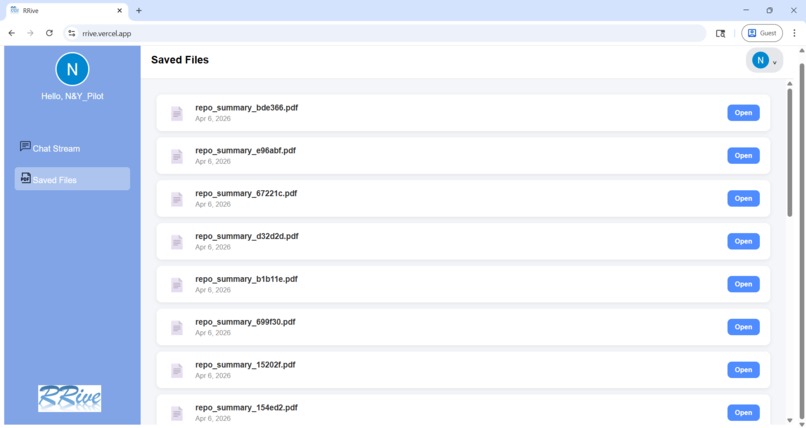The width and height of the screenshot is (806, 428).
Task: Open the browser three-dot menu
Action: point(794,33)
